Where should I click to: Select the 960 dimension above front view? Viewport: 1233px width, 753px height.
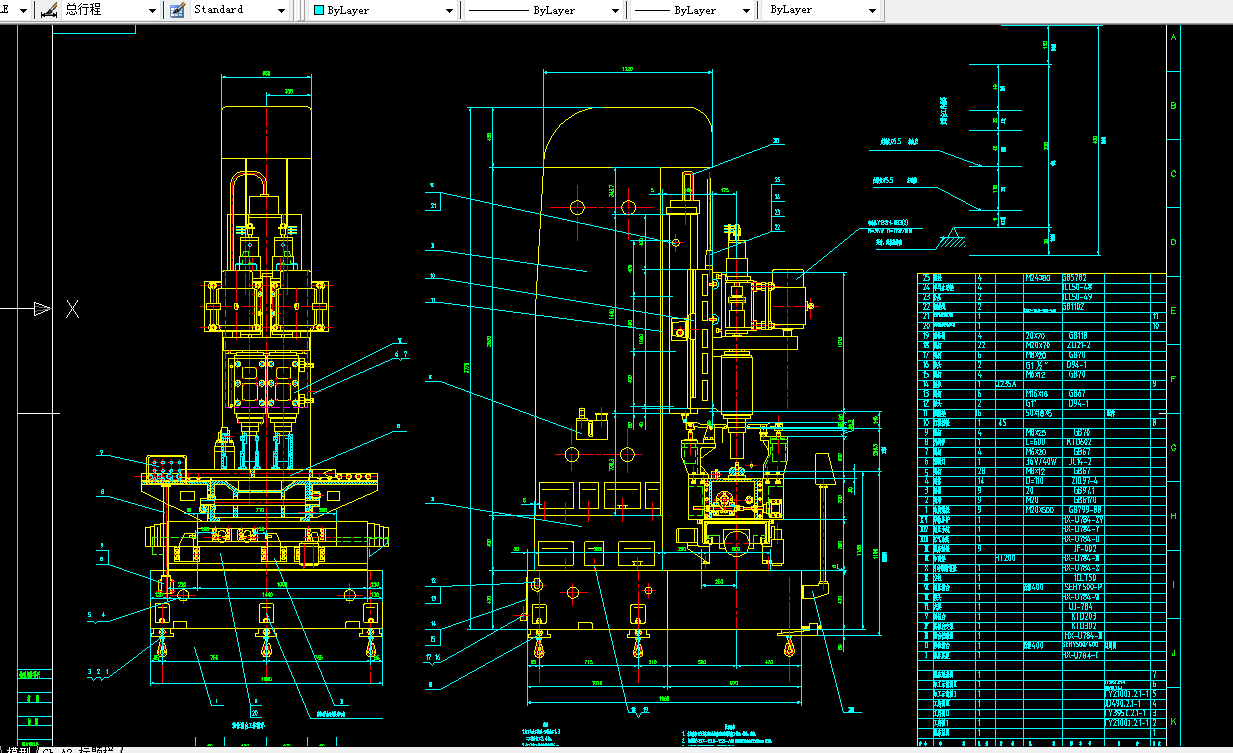coord(266,73)
